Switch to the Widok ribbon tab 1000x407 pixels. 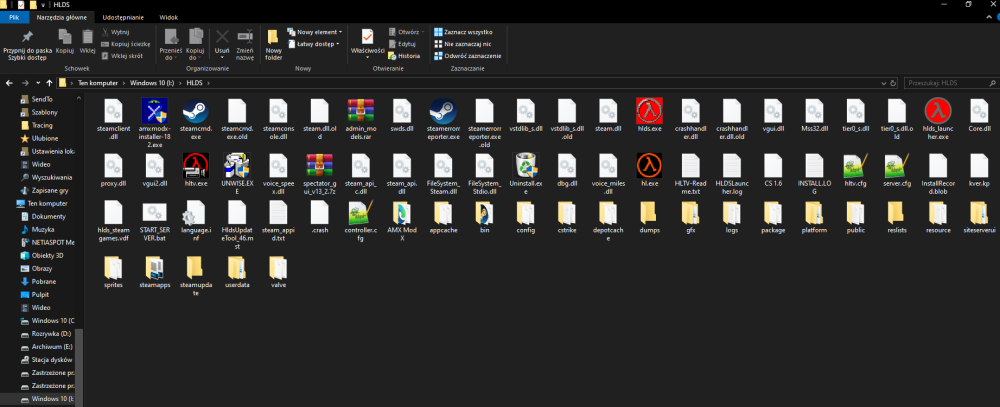[x=169, y=18]
